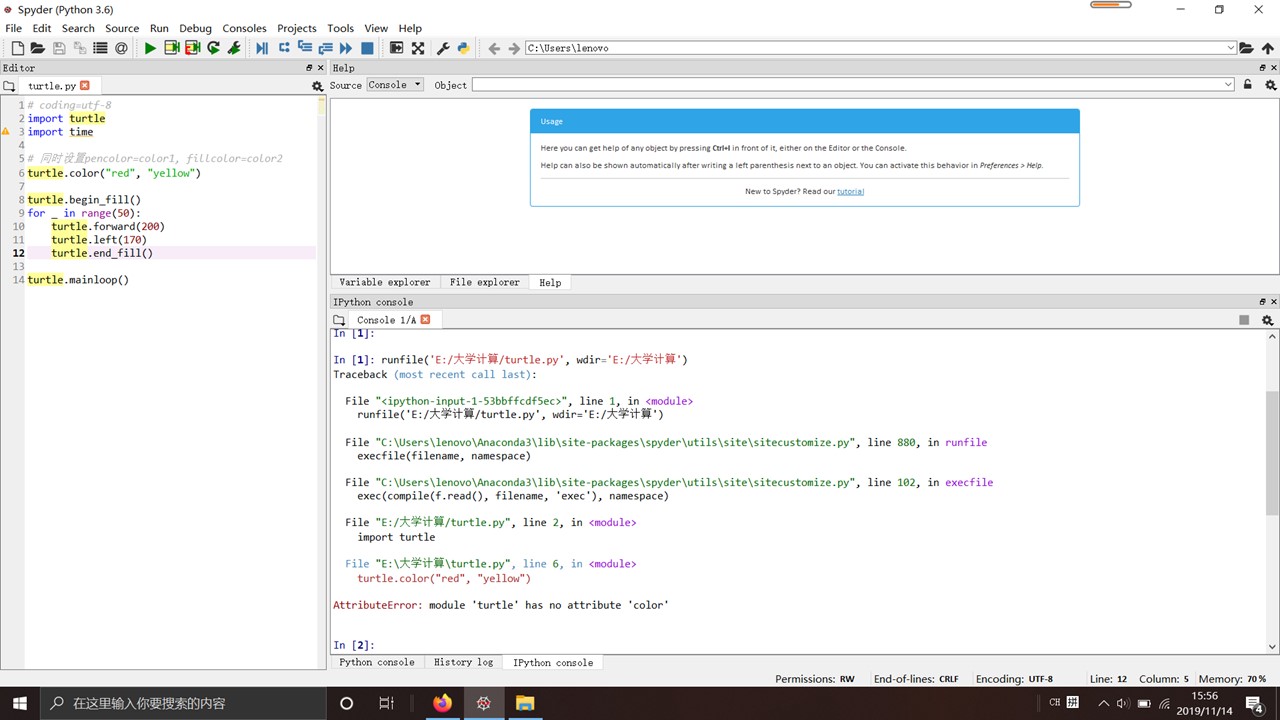Open Source Console dropdown in Help
The height and width of the screenshot is (720, 1280).
395,85
